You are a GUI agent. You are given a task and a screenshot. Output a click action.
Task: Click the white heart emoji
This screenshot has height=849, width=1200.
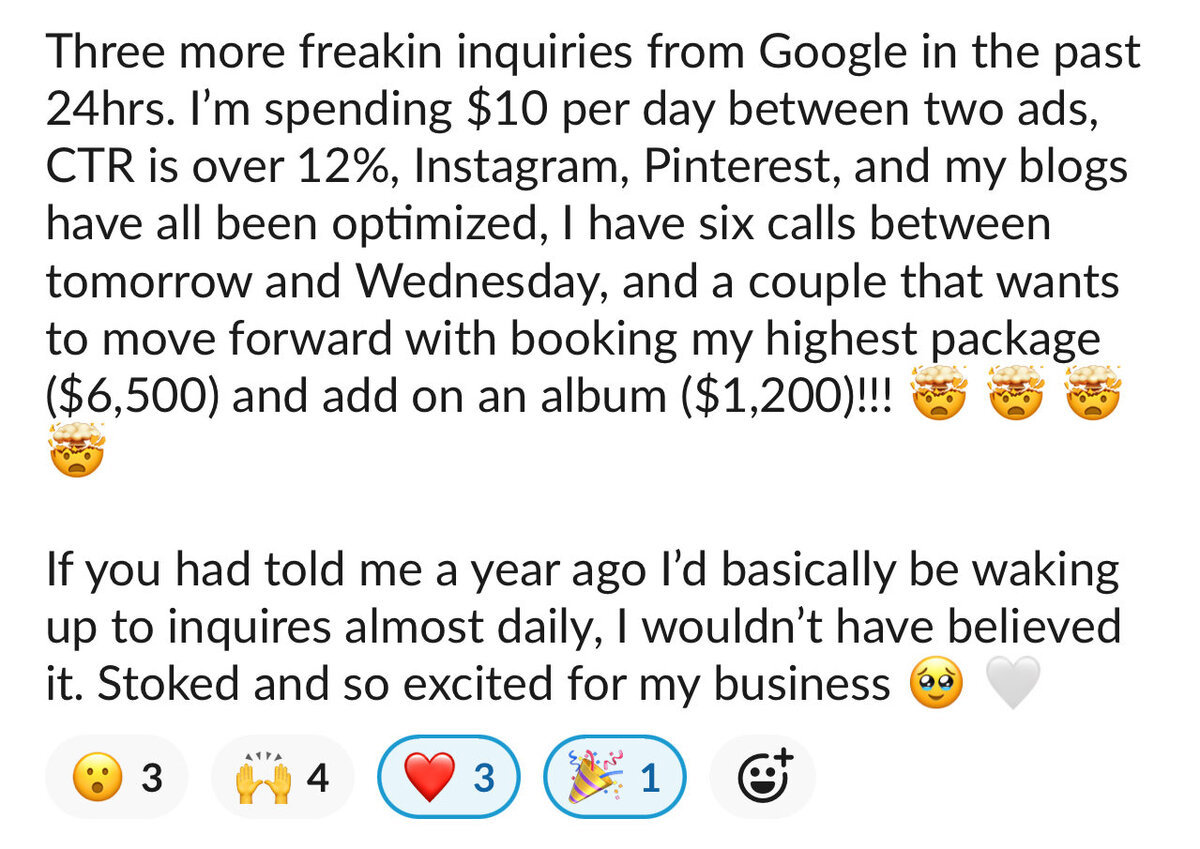[x=1014, y=687]
